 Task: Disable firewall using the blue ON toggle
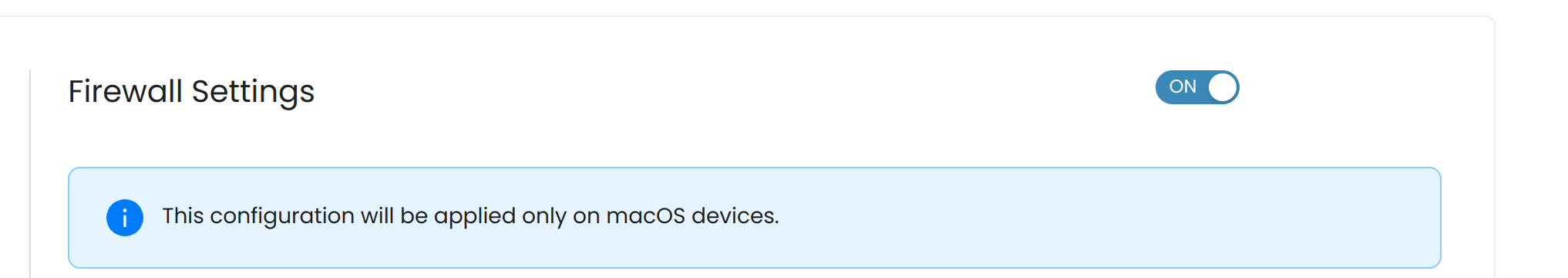[1197, 87]
